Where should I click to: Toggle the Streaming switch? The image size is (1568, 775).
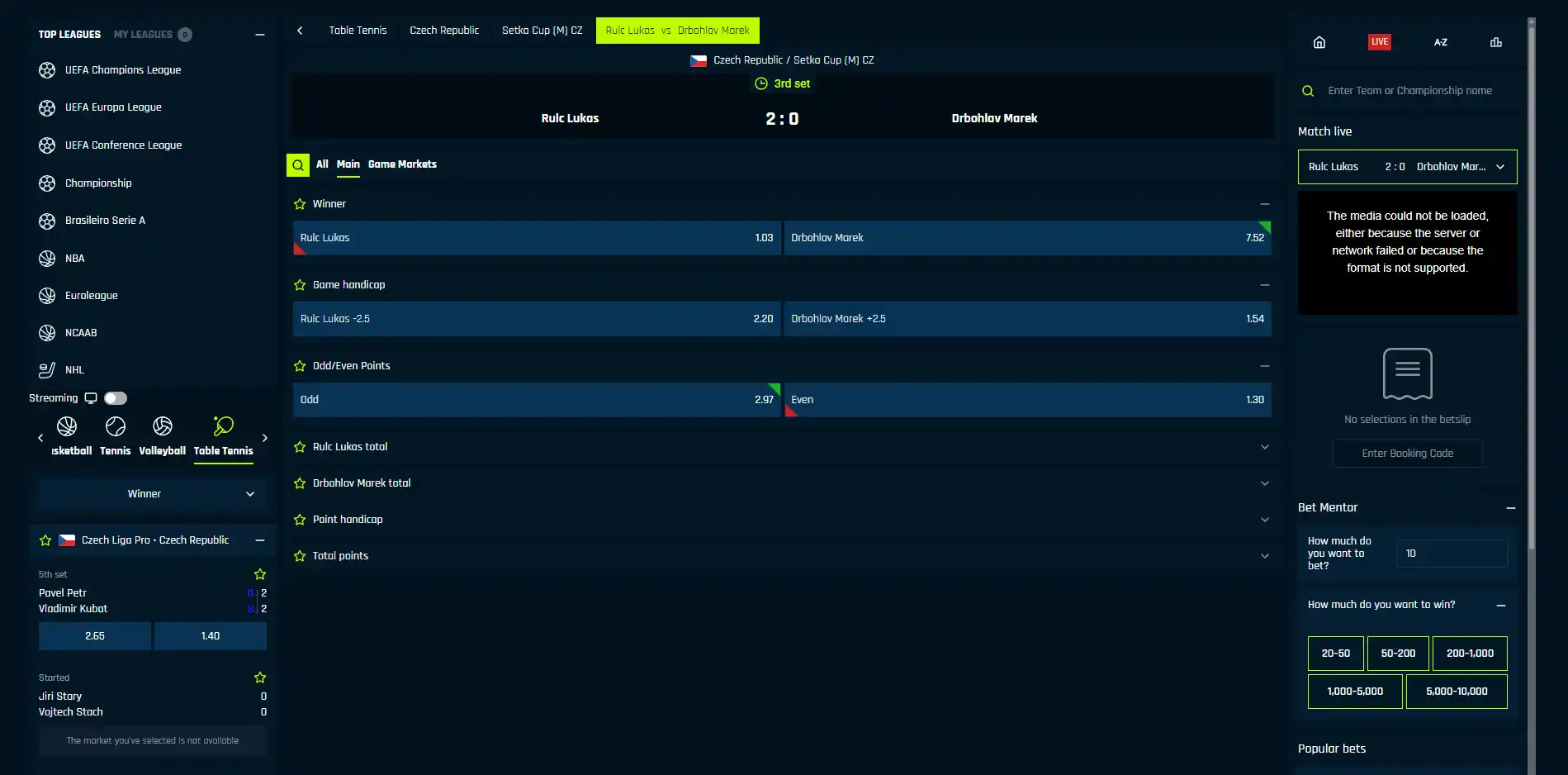pyautogui.click(x=116, y=398)
